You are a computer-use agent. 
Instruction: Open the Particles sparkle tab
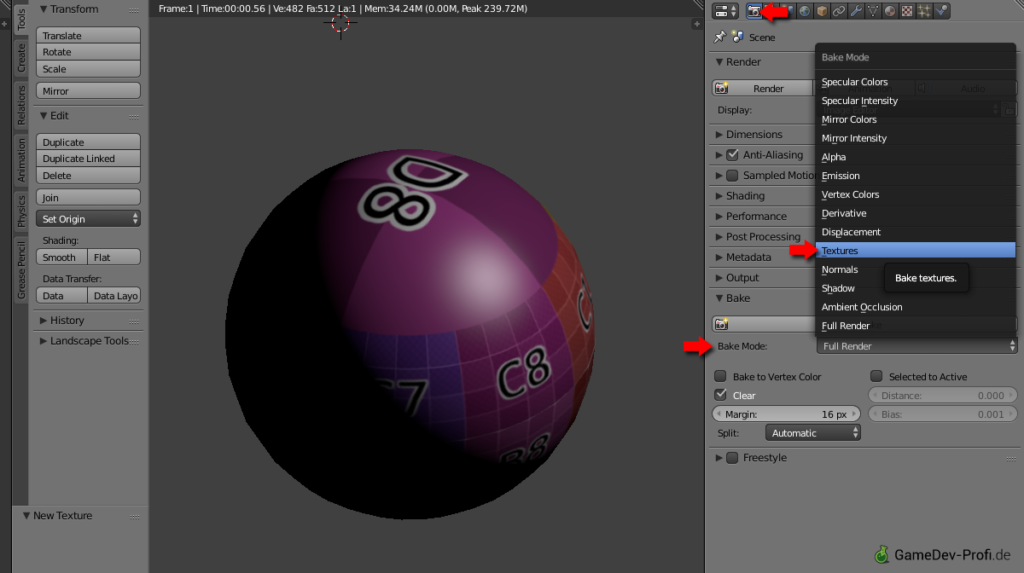923,11
